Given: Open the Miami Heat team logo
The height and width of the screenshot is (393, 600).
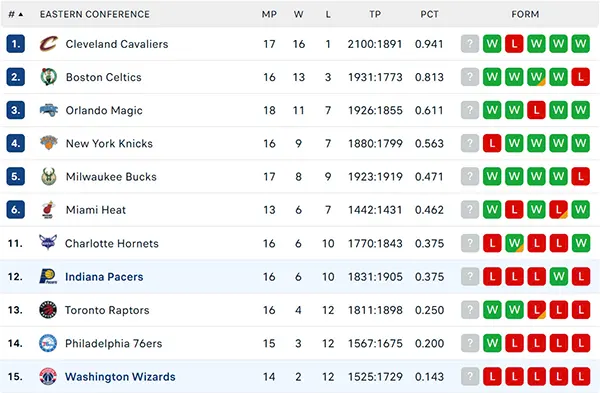Looking at the screenshot, I should pos(48,210).
